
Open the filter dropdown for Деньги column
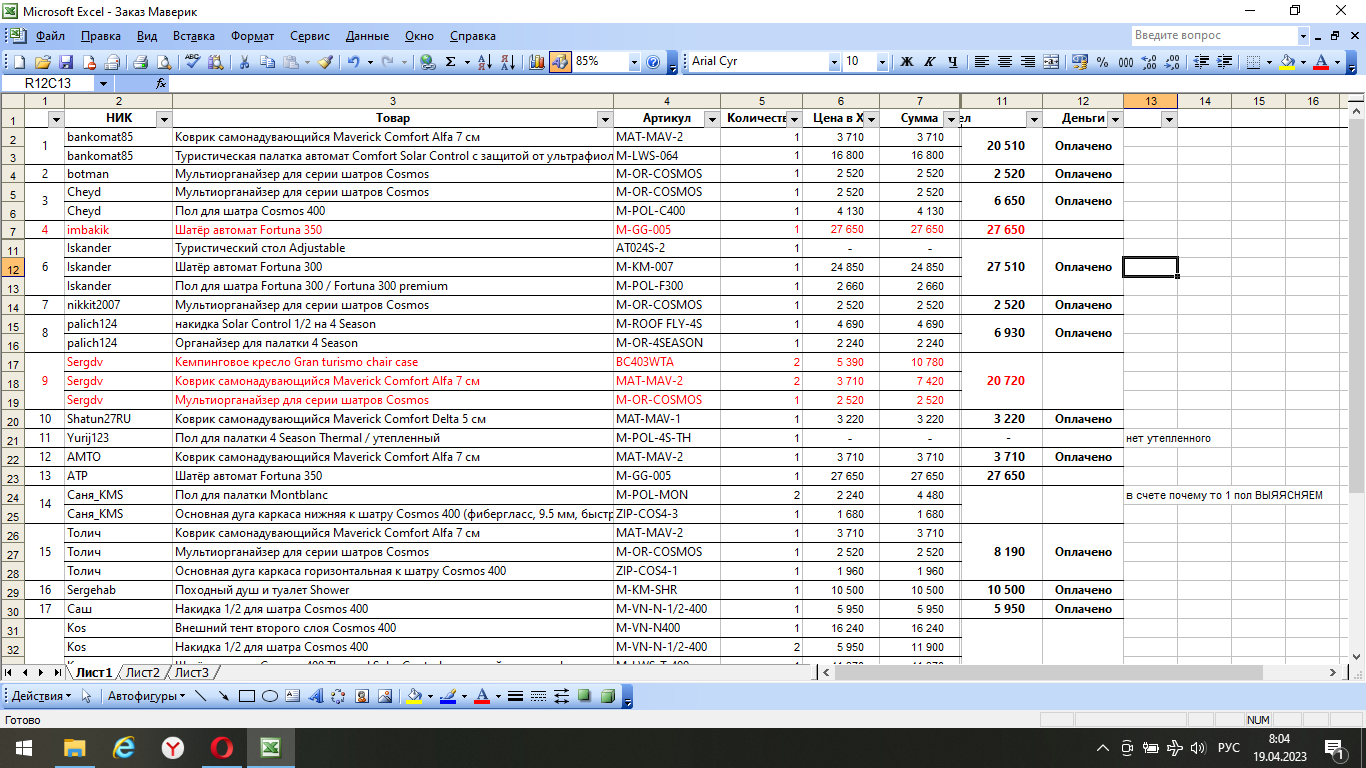[x=1115, y=119]
